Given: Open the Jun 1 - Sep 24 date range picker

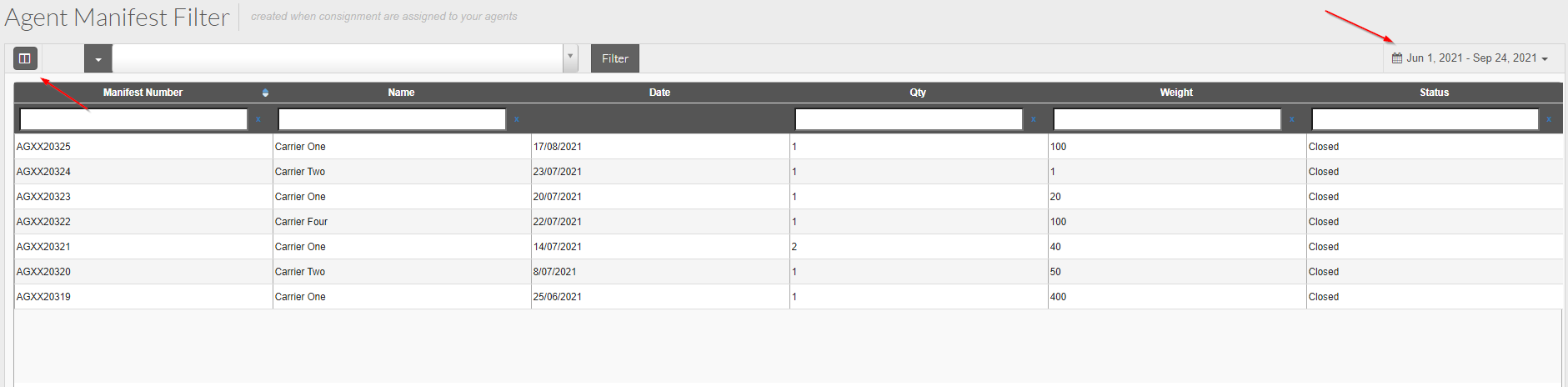Looking at the screenshot, I should (1470, 58).
